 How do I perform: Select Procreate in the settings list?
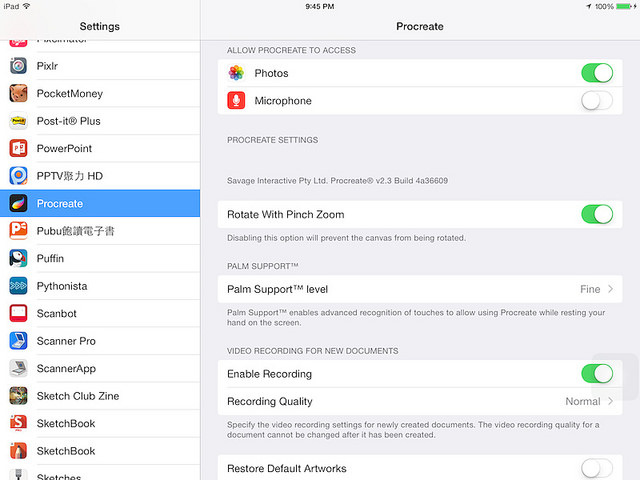(100, 203)
